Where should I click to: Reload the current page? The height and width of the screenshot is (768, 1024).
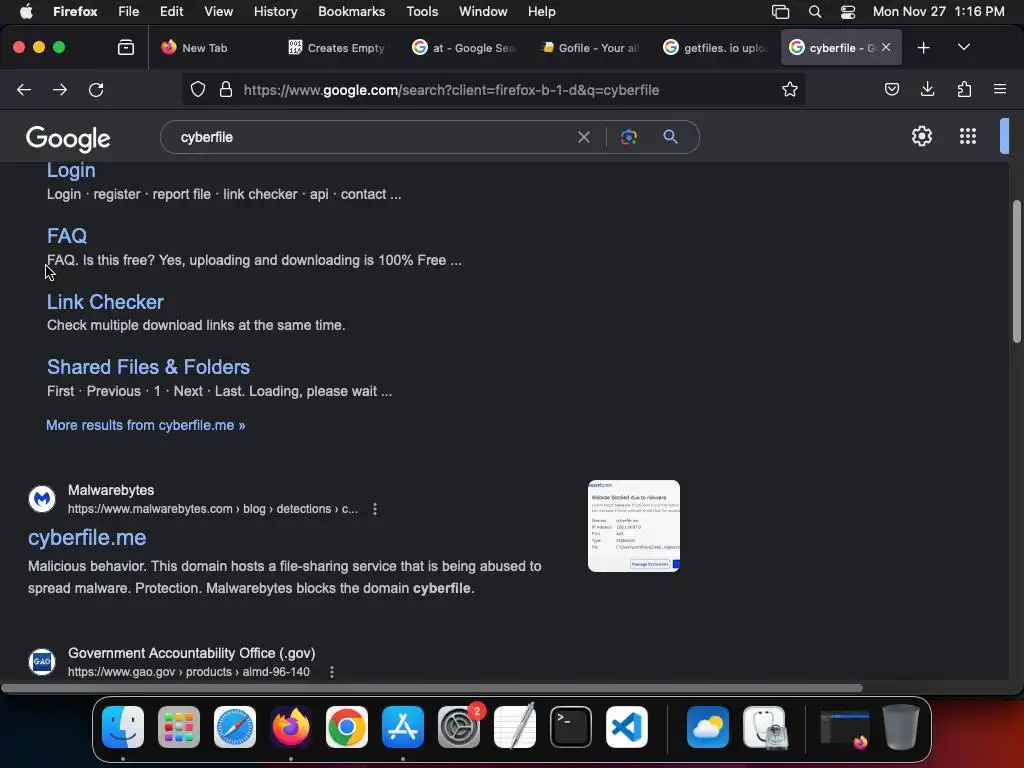click(96, 89)
